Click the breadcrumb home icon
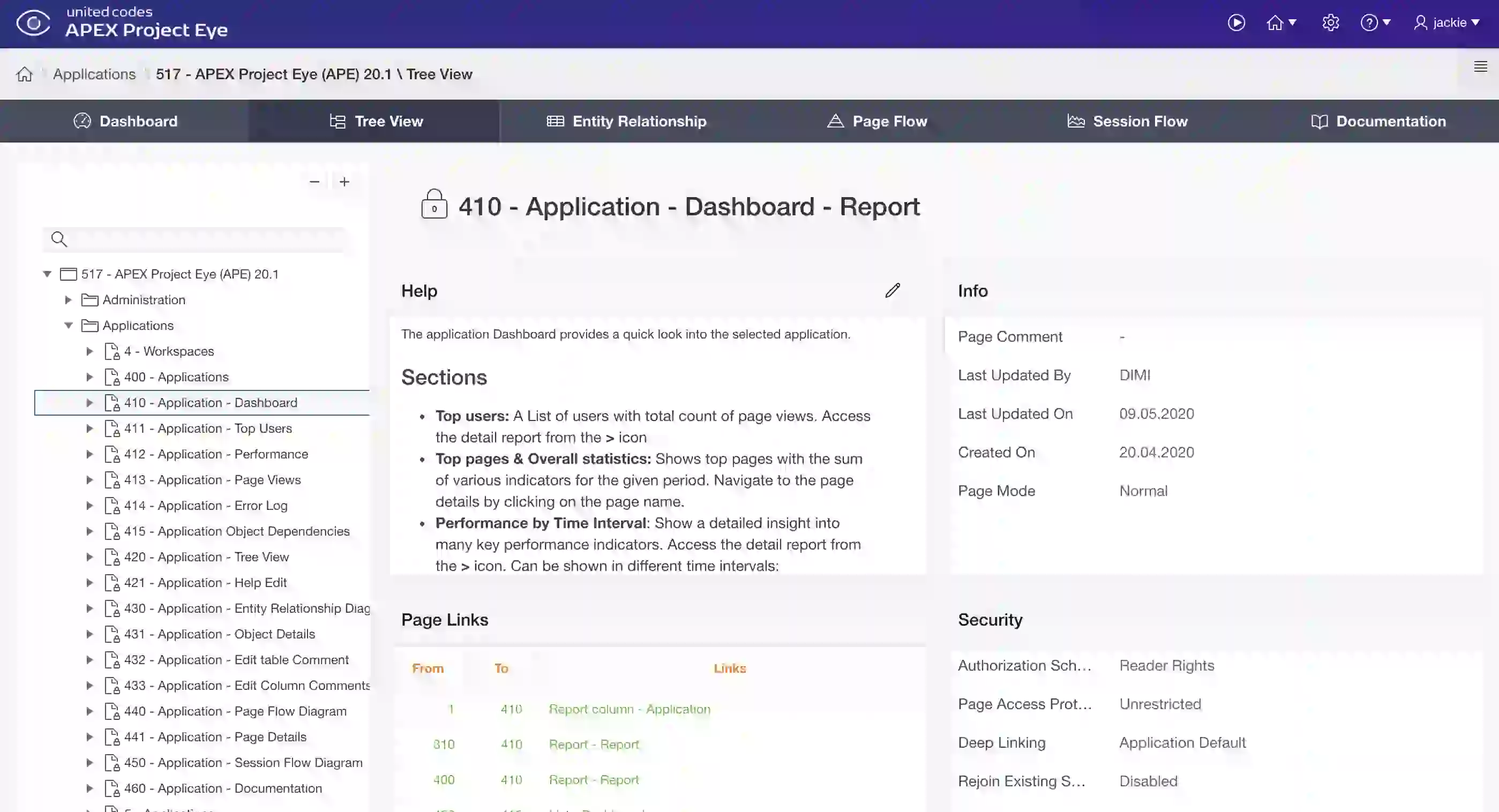The image size is (1499, 812). [25, 74]
